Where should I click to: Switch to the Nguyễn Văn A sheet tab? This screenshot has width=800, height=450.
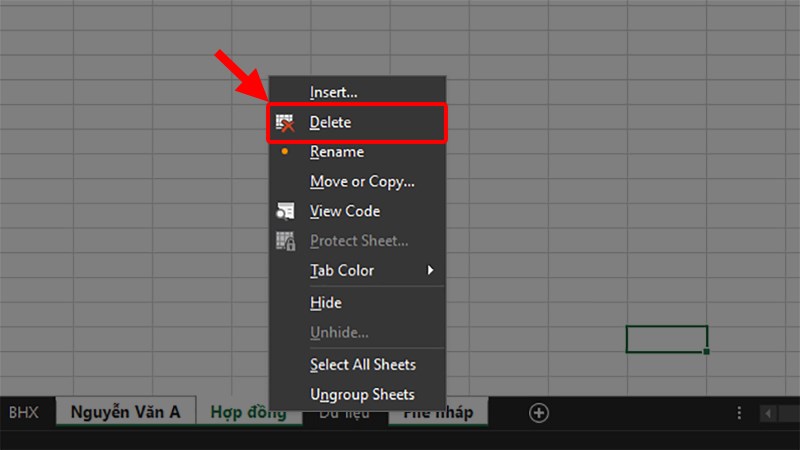click(x=126, y=412)
